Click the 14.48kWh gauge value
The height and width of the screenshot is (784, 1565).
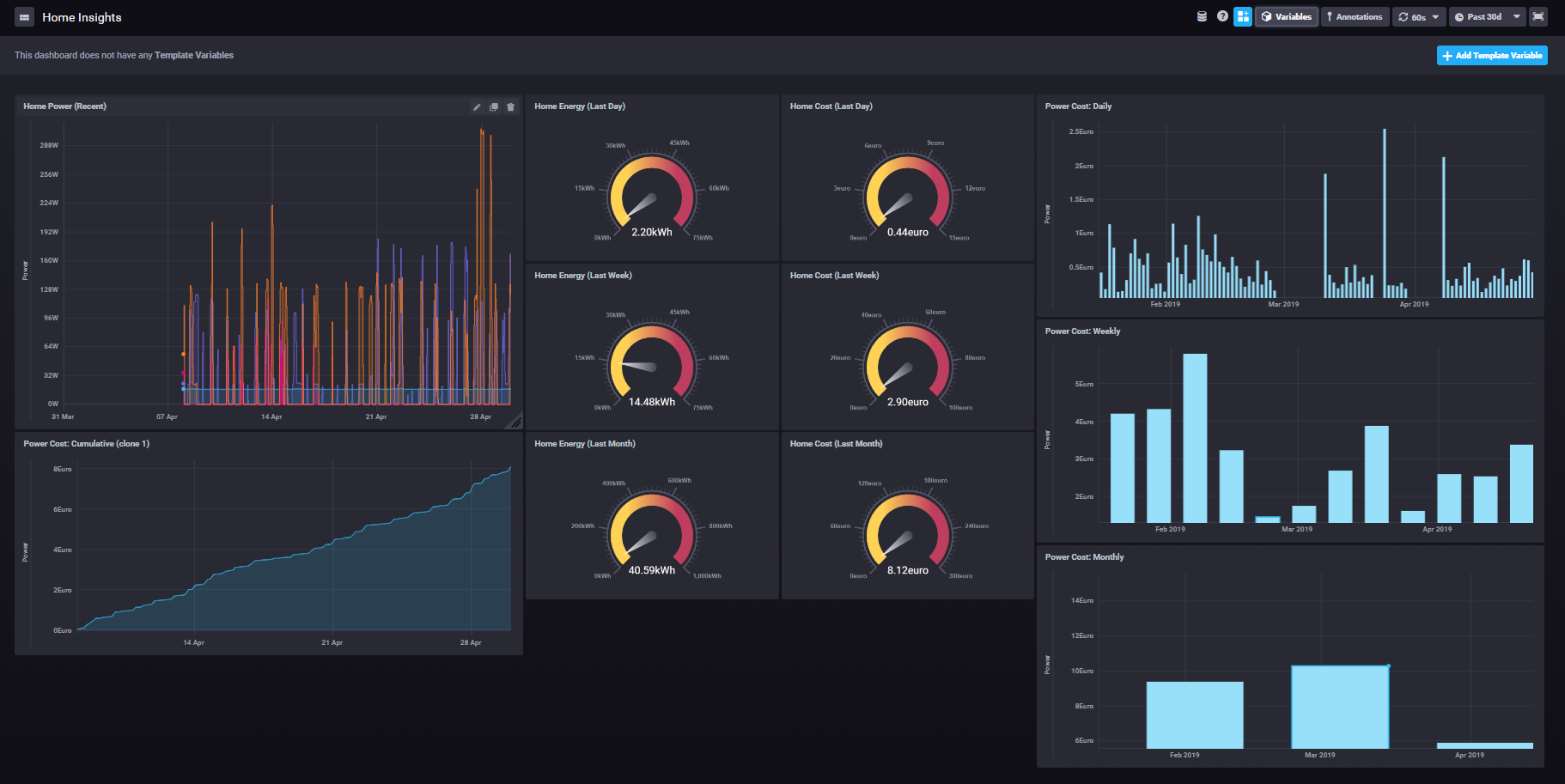point(652,402)
